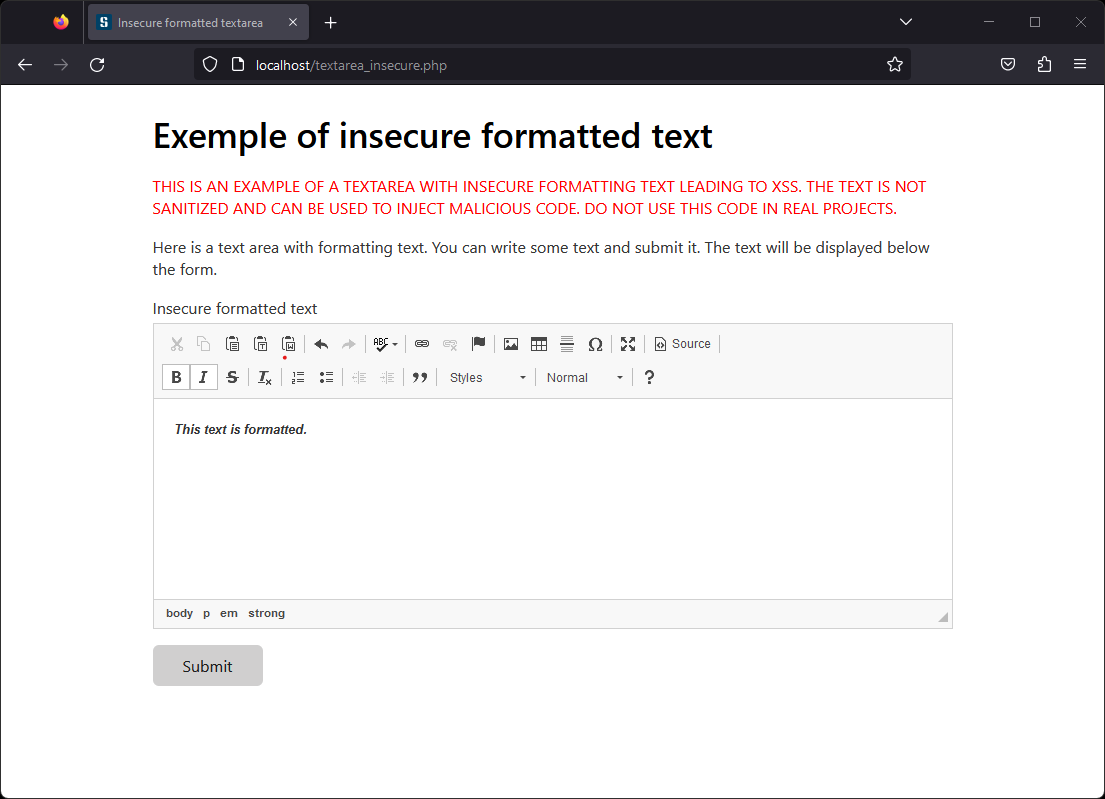Toggle block quote formatting
Image resolution: width=1105 pixels, height=799 pixels.
pos(420,377)
